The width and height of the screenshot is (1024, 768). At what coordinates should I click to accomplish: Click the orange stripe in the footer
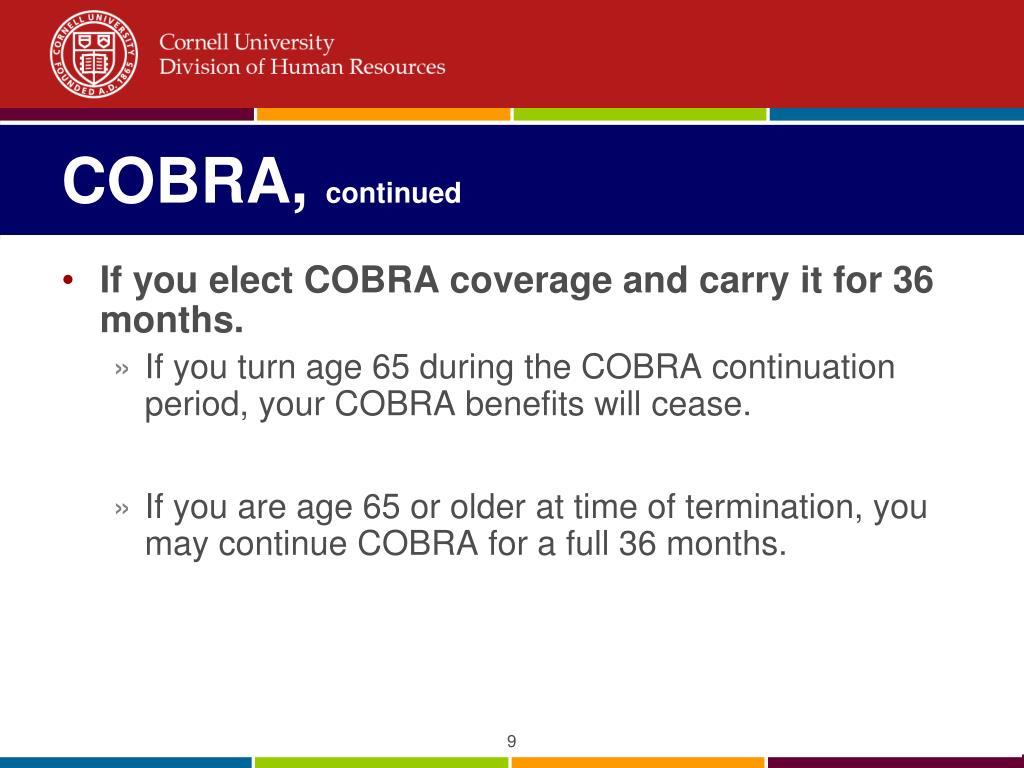pyautogui.click(x=637, y=763)
